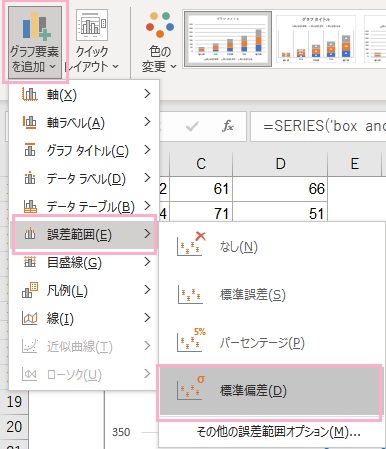The height and width of the screenshot is (449, 386).
Task: Open the 線(I) submenu
Action: (x=84, y=319)
